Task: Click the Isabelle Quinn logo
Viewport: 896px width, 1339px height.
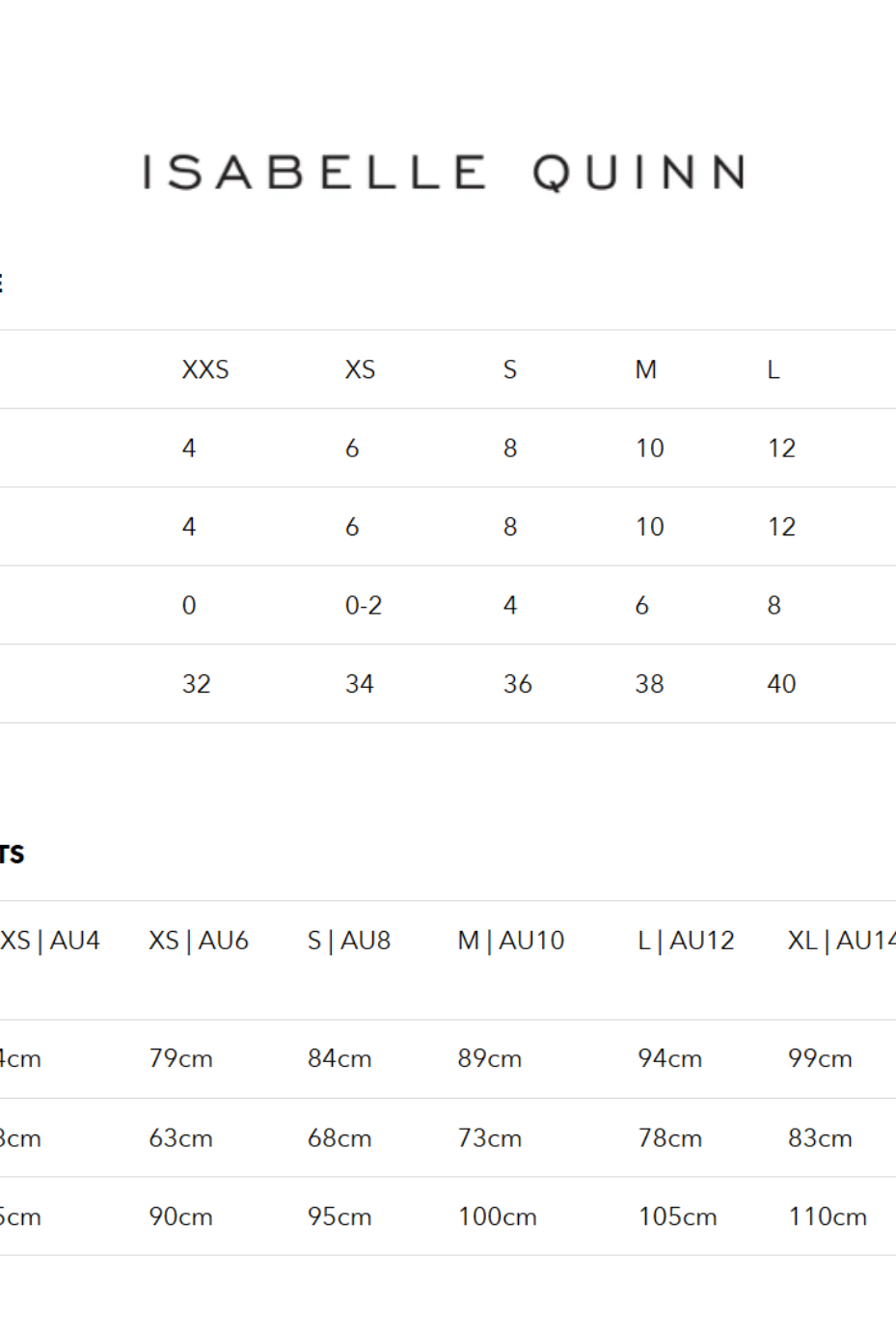Action: 445,173
